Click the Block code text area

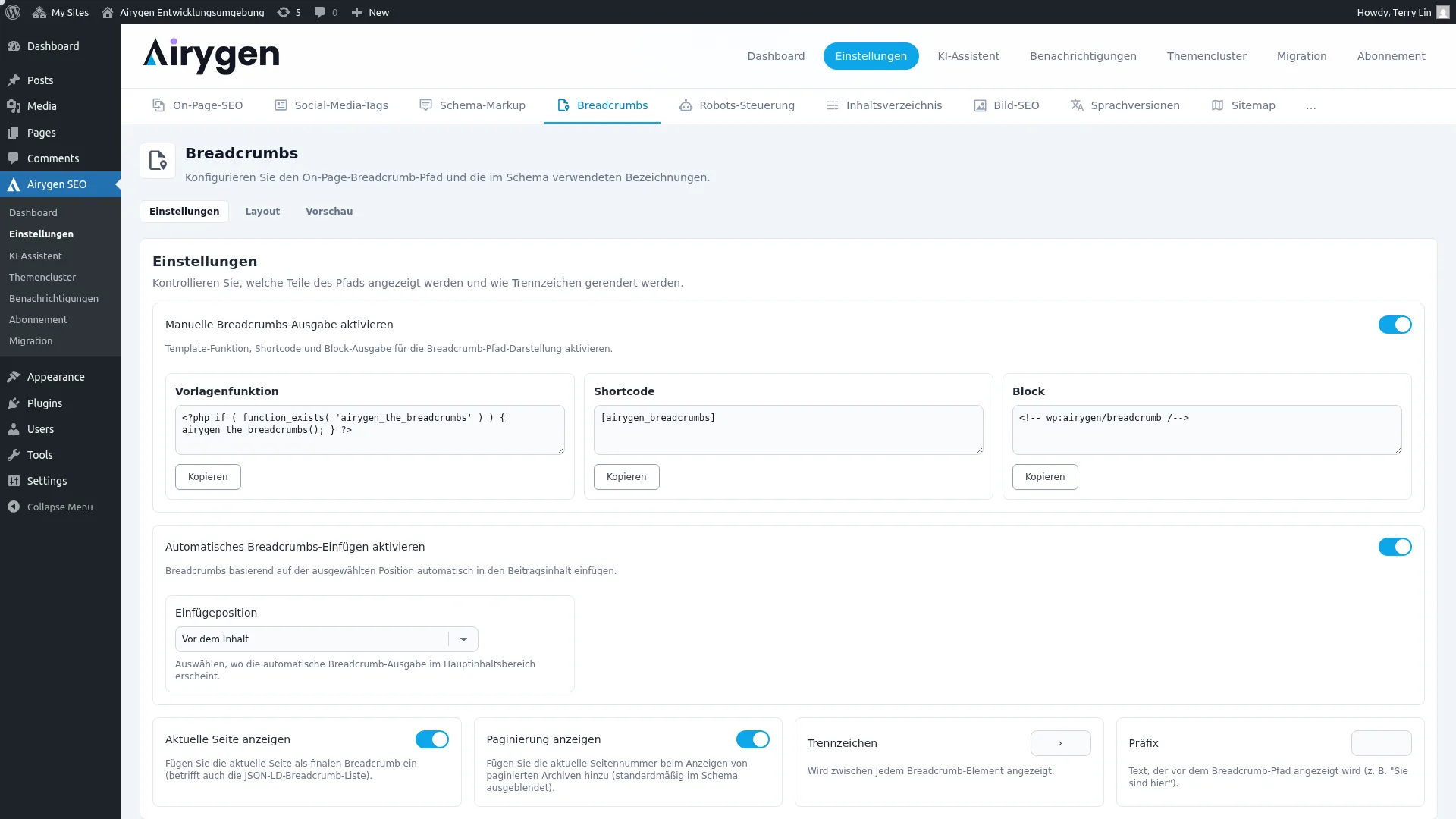[x=1207, y=430]
